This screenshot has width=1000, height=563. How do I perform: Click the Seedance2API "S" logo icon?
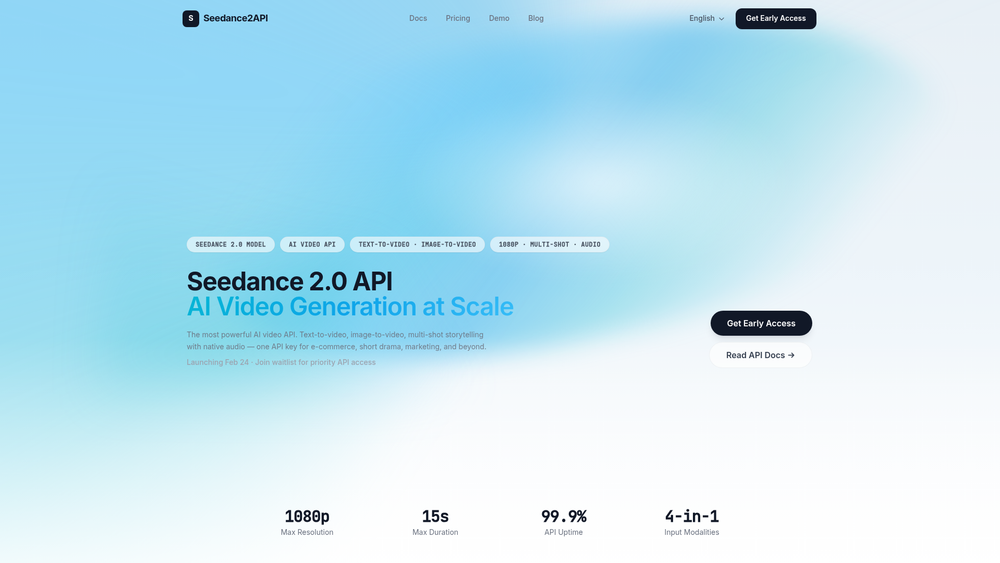tap(191, 18)
